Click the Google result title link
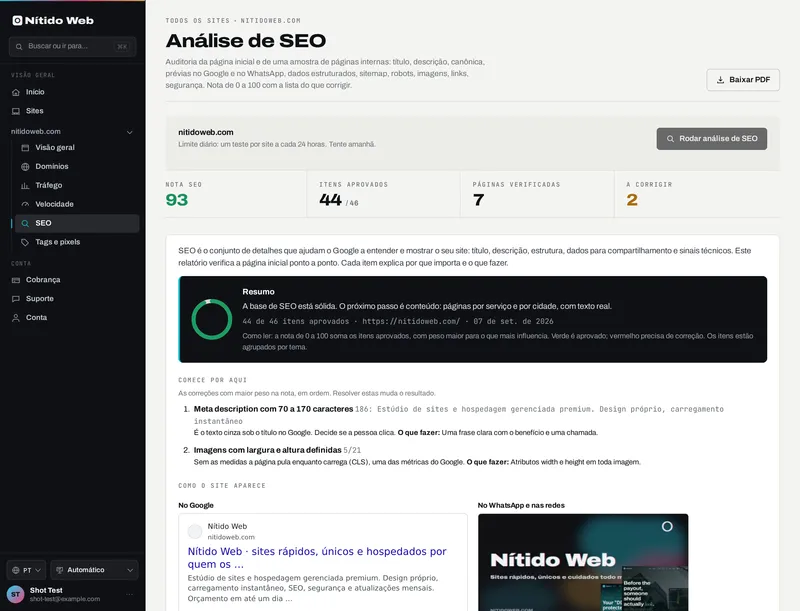 (x=317, y=558)
